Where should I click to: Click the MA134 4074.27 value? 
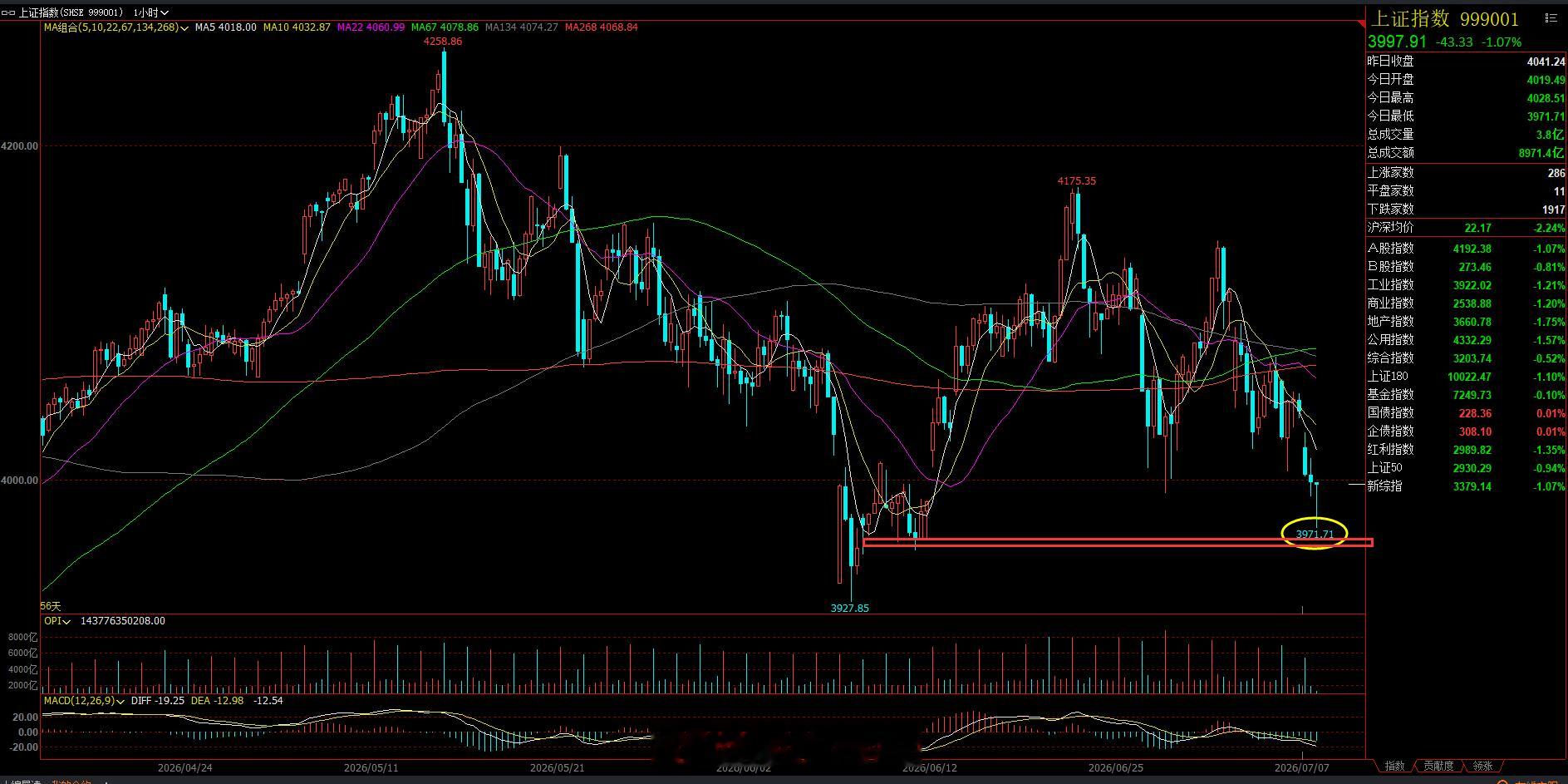pos(521,27)
